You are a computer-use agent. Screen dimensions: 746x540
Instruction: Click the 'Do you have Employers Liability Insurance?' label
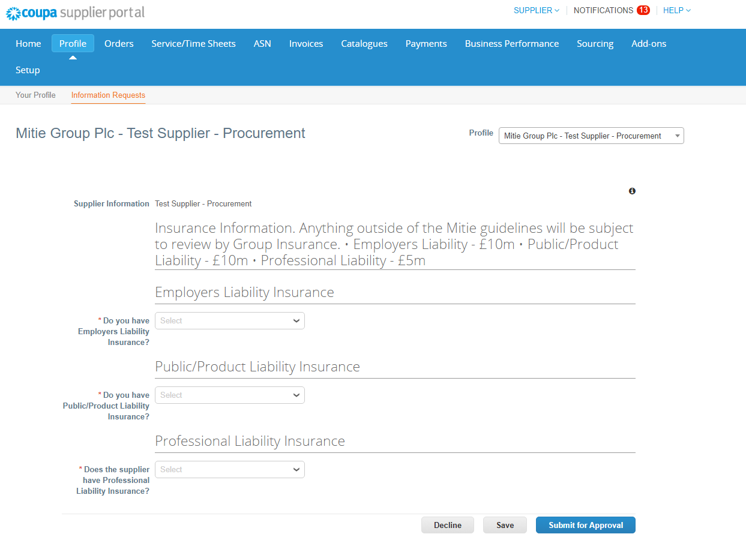[114, 331]
